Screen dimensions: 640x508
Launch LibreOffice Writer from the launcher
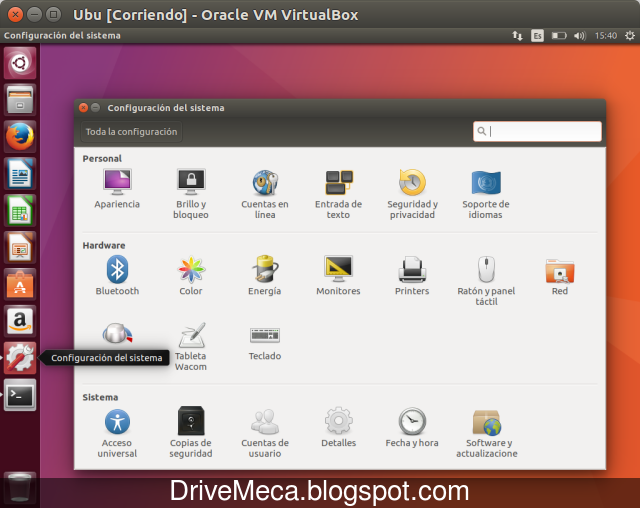coord(20,173)
